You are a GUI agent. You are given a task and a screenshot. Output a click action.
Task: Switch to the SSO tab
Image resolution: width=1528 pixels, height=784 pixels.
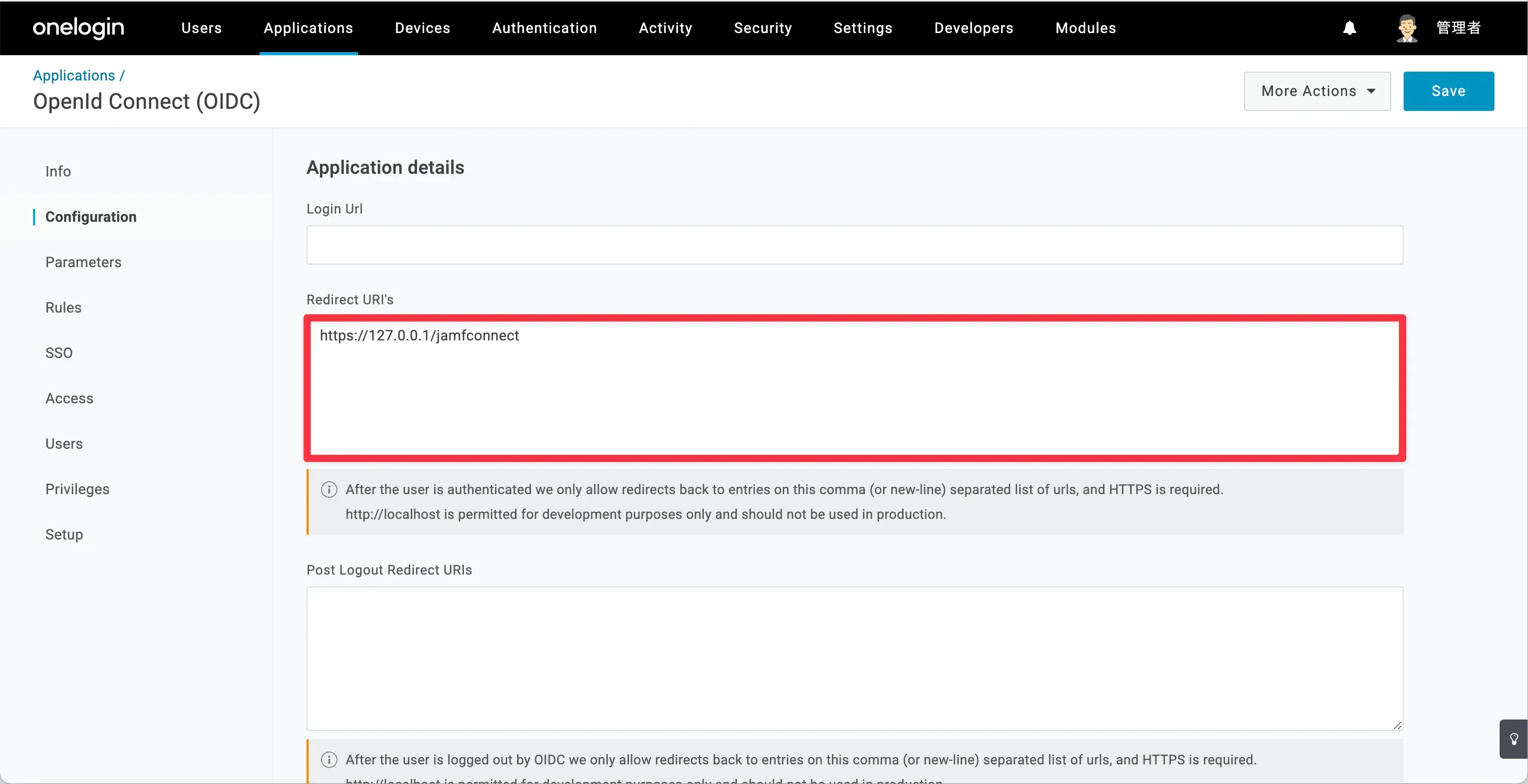59,353
